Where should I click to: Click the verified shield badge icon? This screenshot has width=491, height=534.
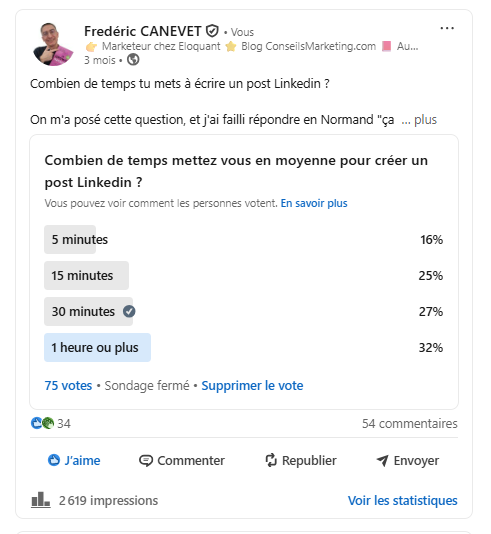click(212, 31)
